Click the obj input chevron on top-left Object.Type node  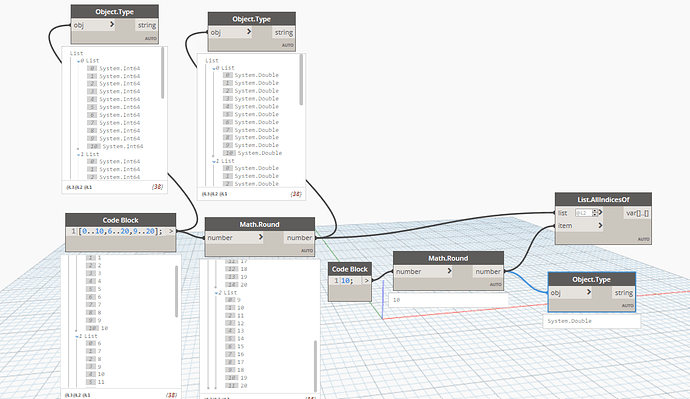(x=112, y=25)
